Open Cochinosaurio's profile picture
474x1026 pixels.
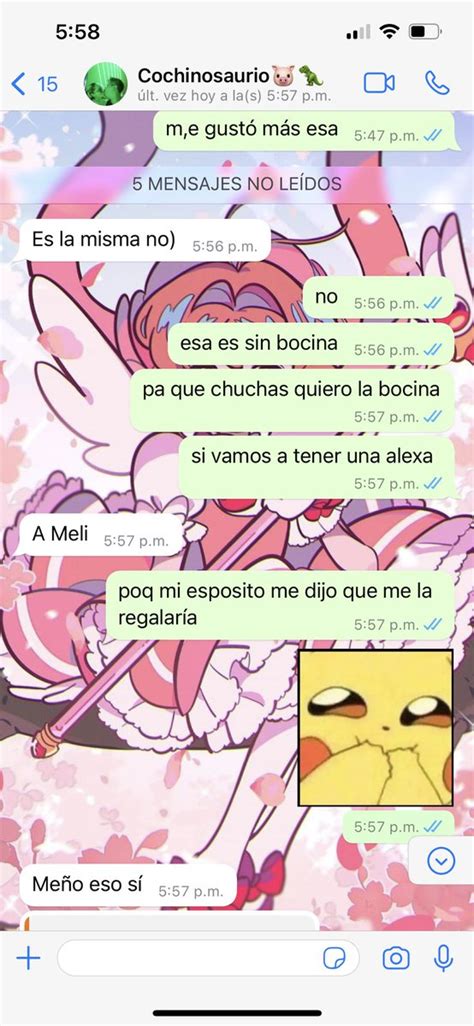click(105, 84)
